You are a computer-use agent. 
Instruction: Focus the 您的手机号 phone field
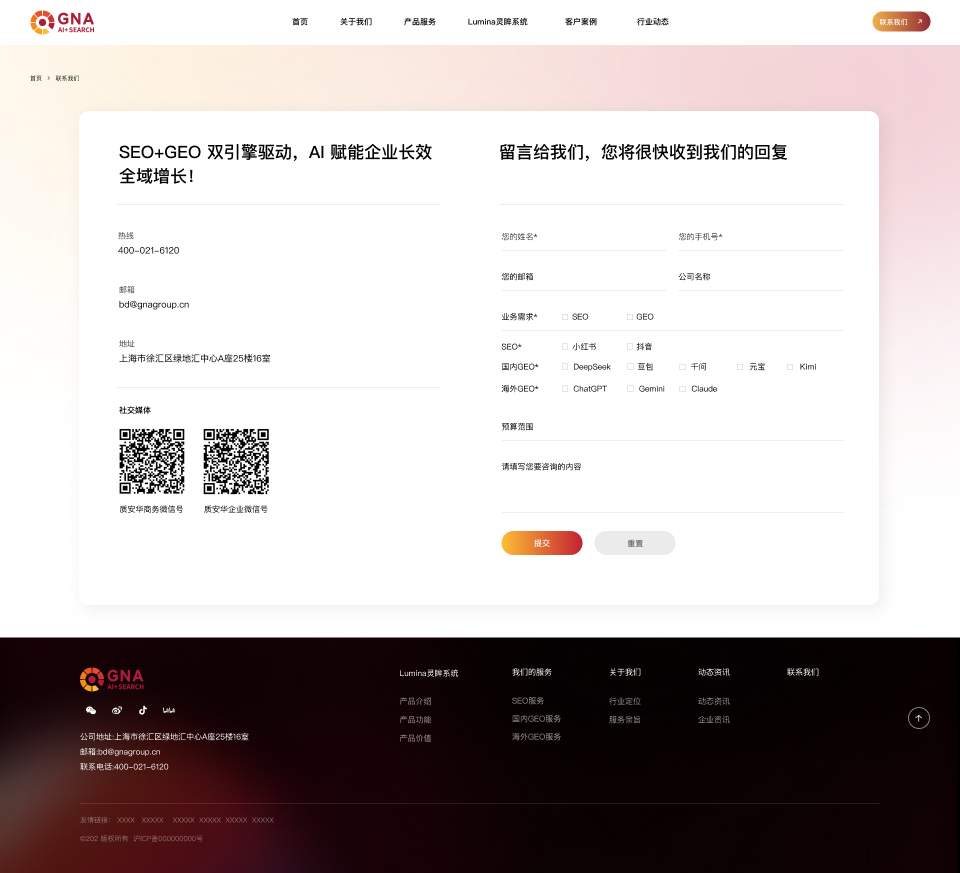(761, 237)
